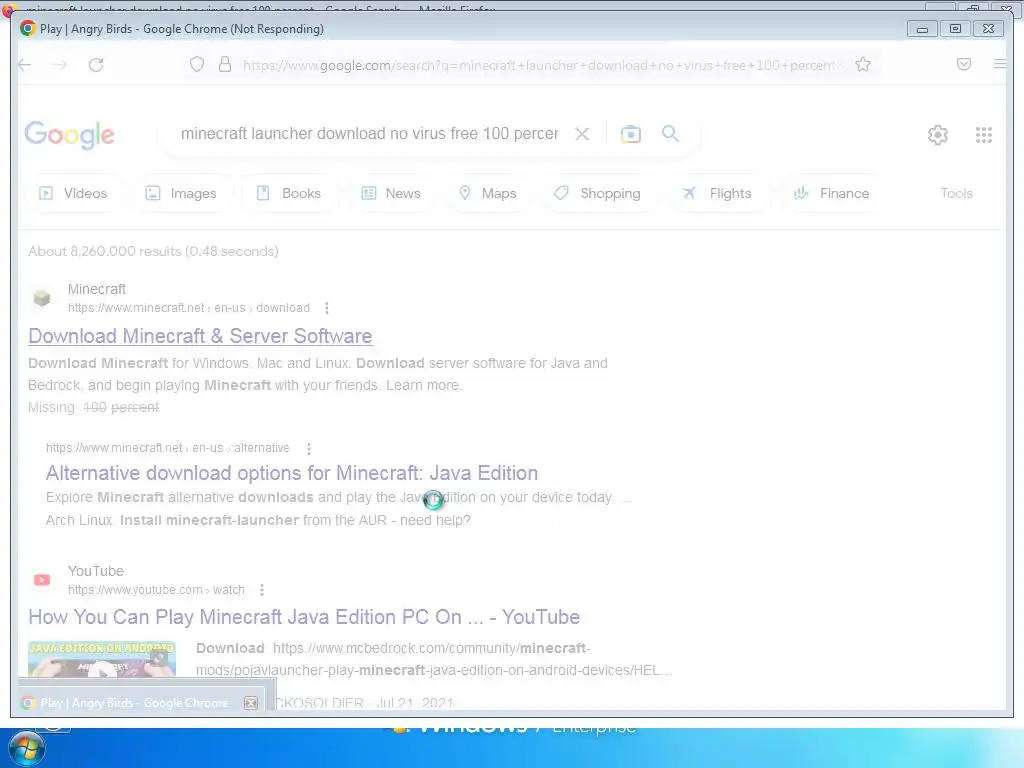Save to Pocket icon in toolbar

tap(963, 64)
